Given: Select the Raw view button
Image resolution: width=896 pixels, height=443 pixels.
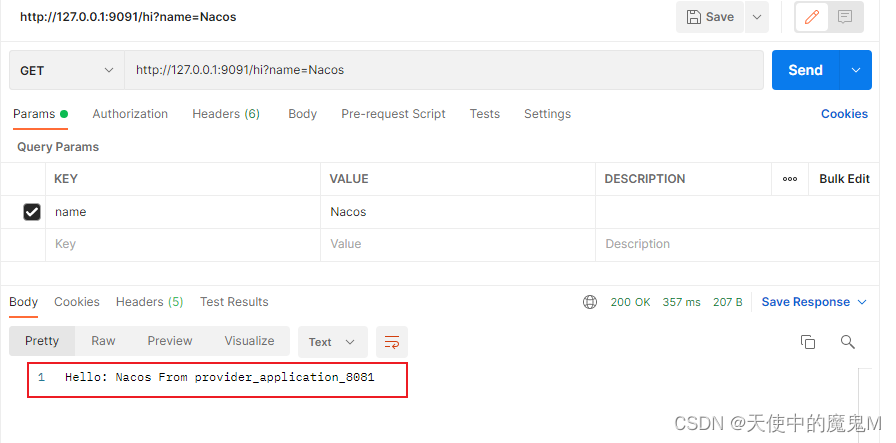Looking at the screenshot, I should point(103,341).
